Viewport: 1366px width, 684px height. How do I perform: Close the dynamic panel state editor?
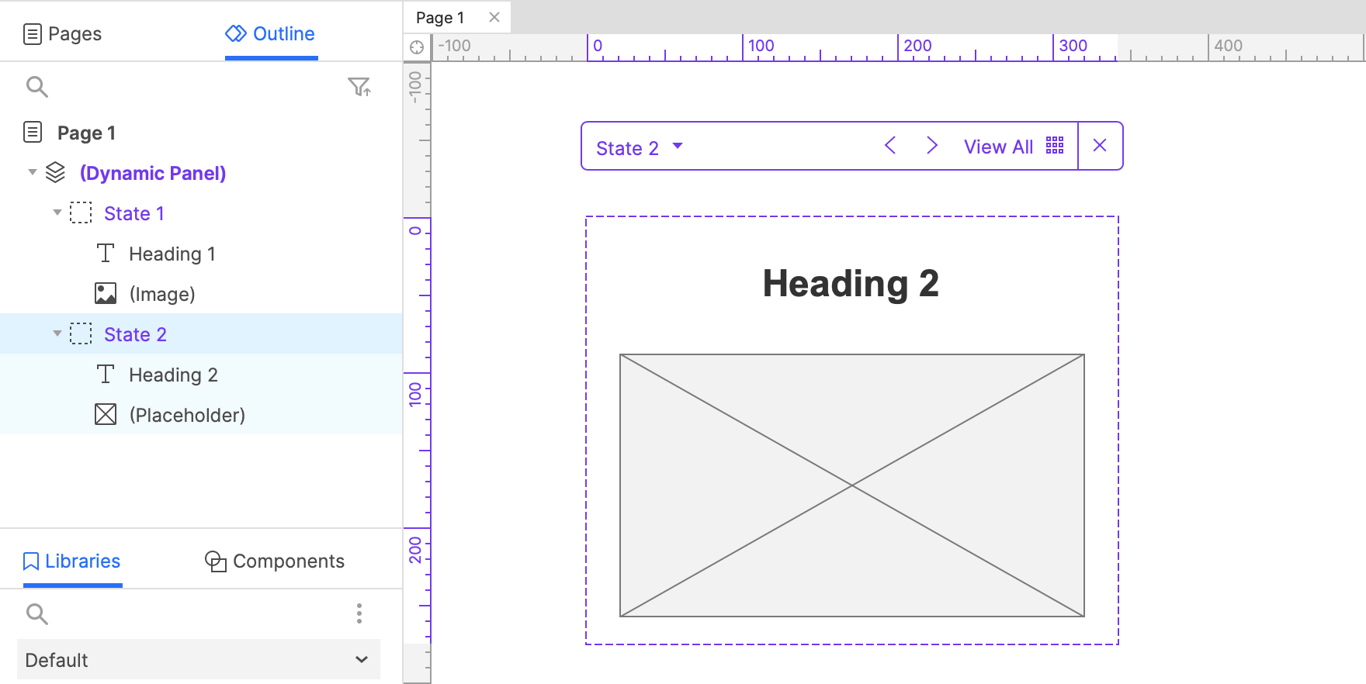click(1100, 146)
